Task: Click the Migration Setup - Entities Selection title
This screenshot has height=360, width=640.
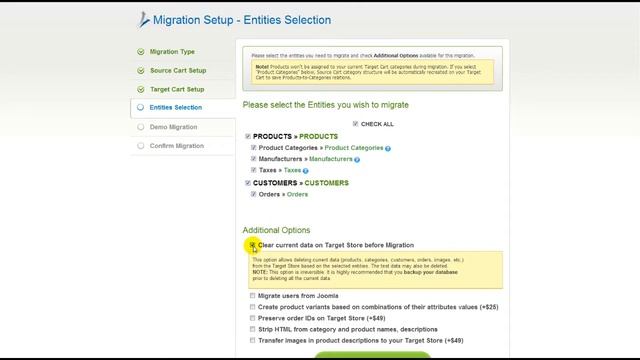Action: (242, 20)
